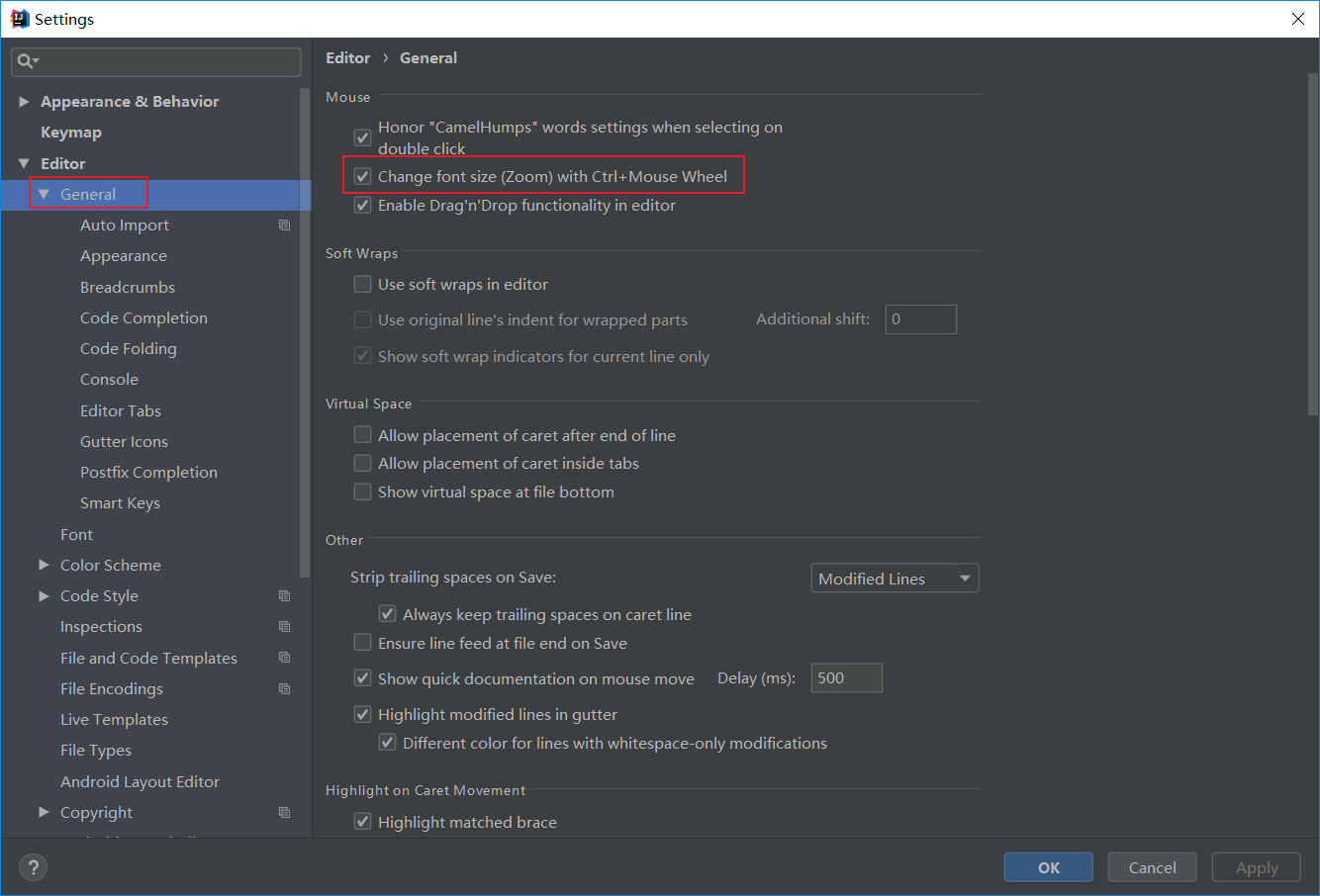Open Smart Keys settings
This screenshot has height=896, width=1320.
tap(120, 503)
